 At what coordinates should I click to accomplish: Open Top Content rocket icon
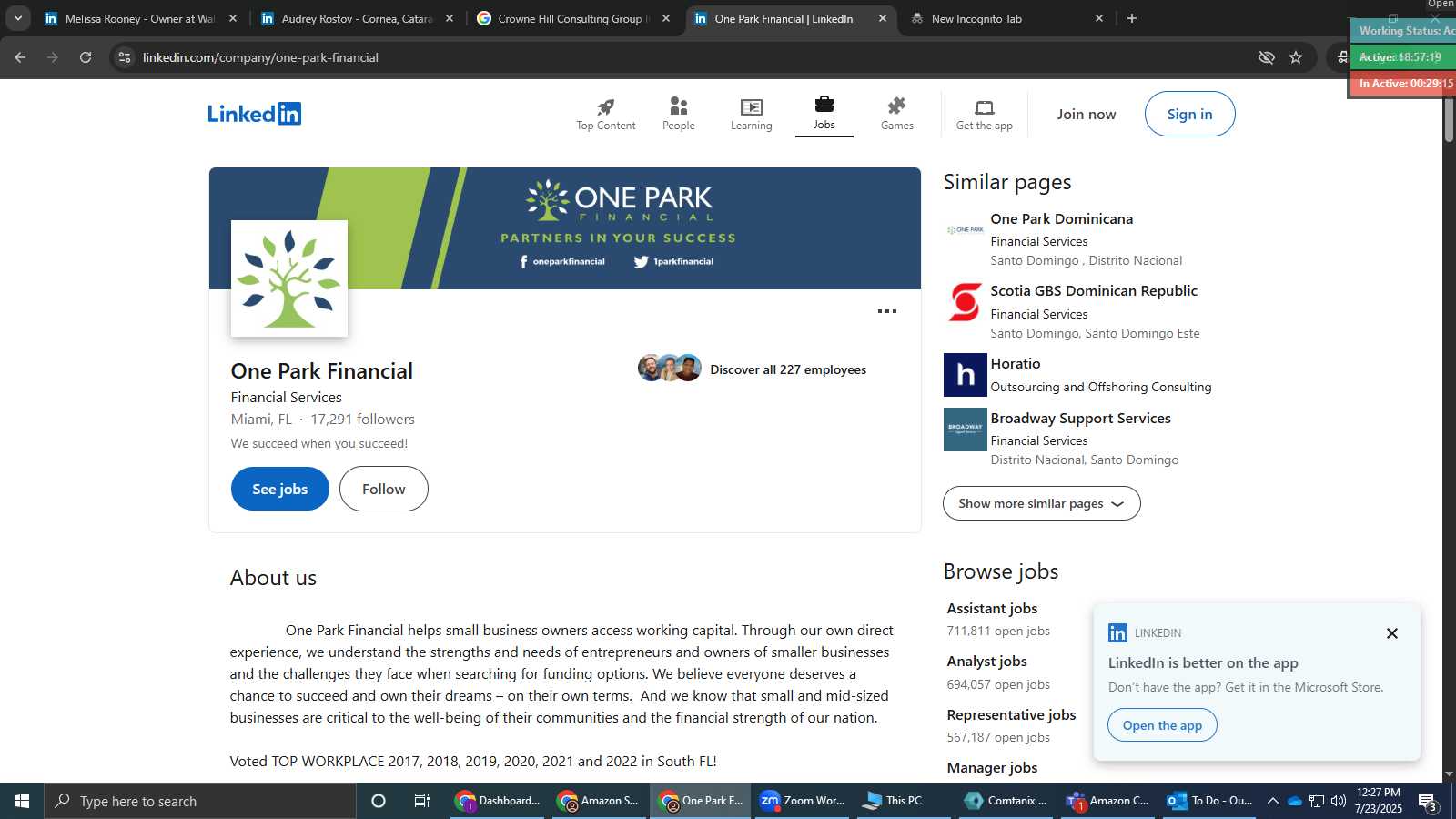tap(606, 106)
